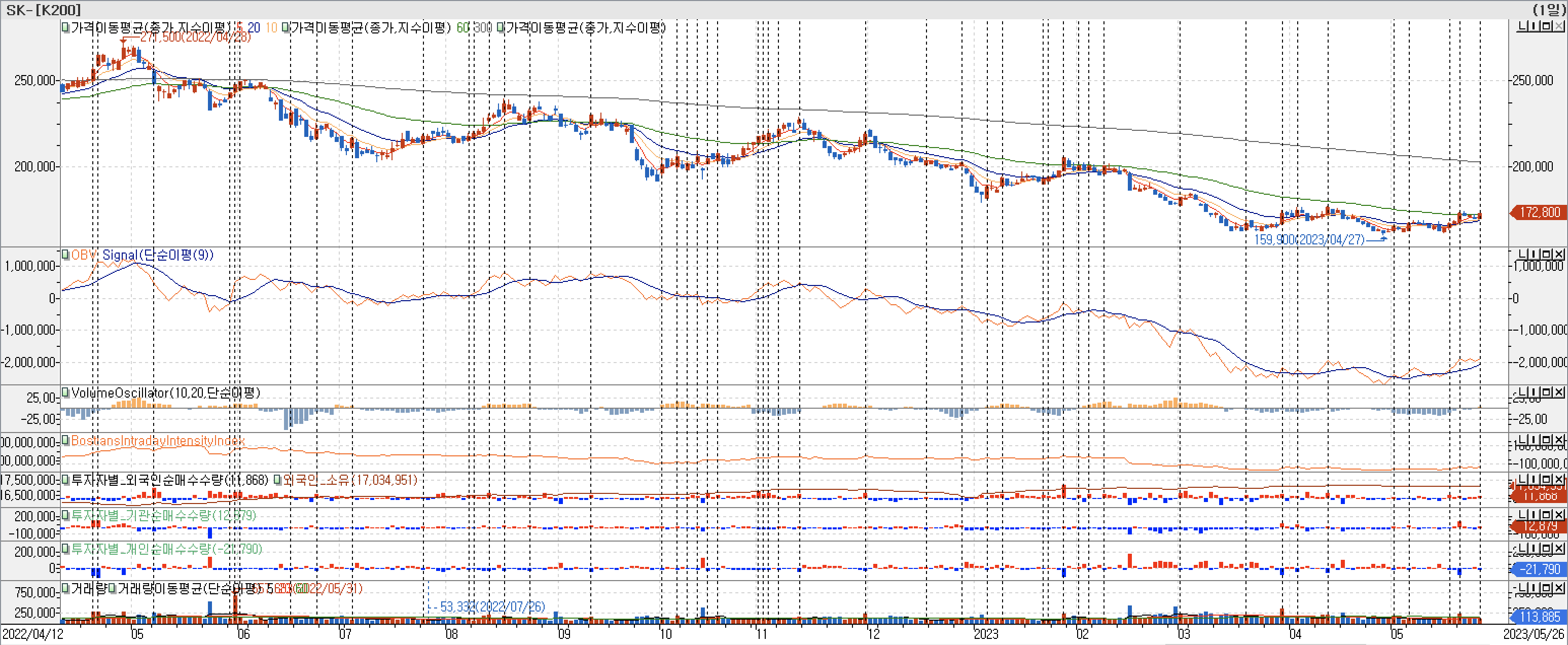1568x645 pixels.
Task: Toggle the first 가격이동평균 indicator checkbox
Action: tap(65, 27)
